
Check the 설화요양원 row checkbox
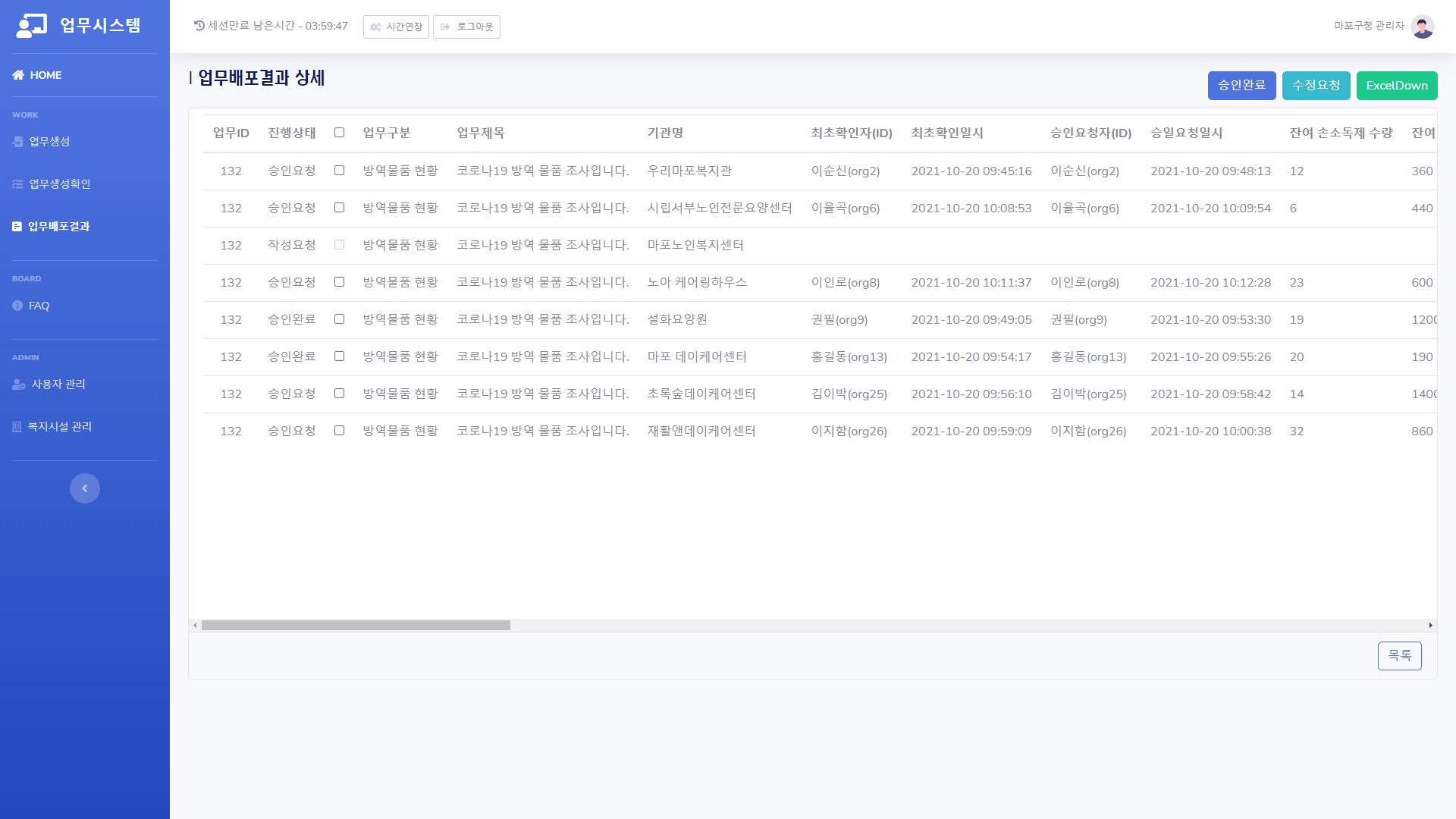click(340, 319)
